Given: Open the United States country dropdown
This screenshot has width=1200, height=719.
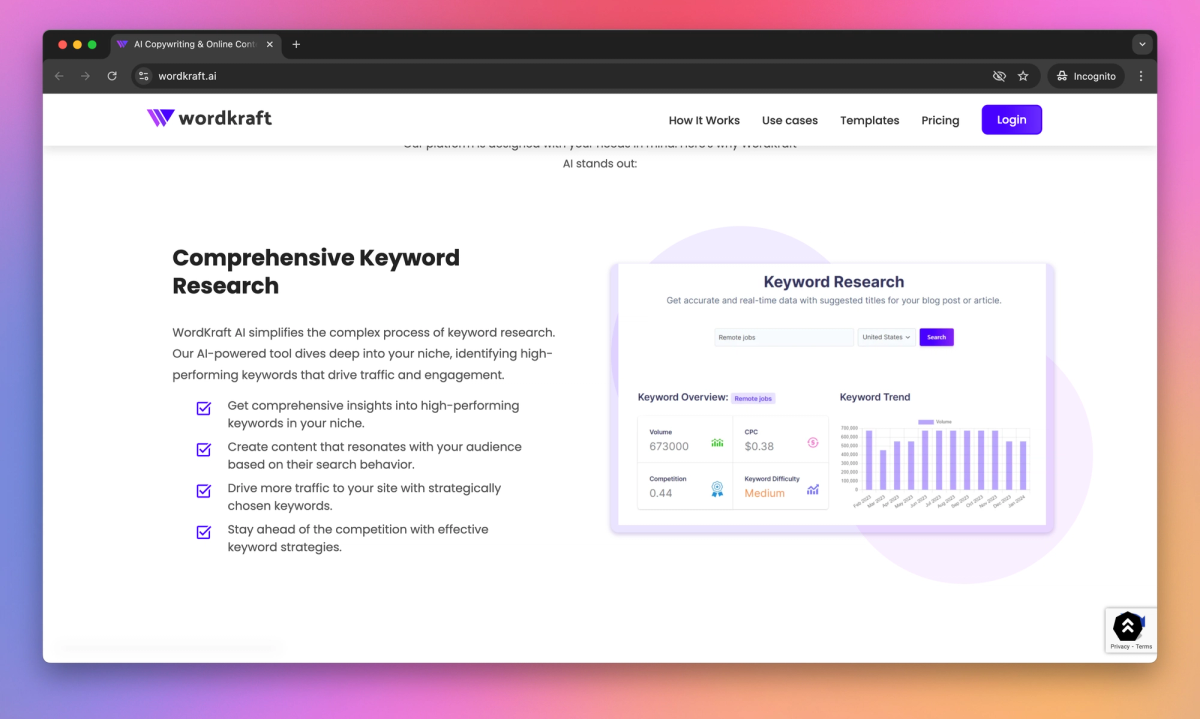Looking at the screenshot, I should 886,337.
